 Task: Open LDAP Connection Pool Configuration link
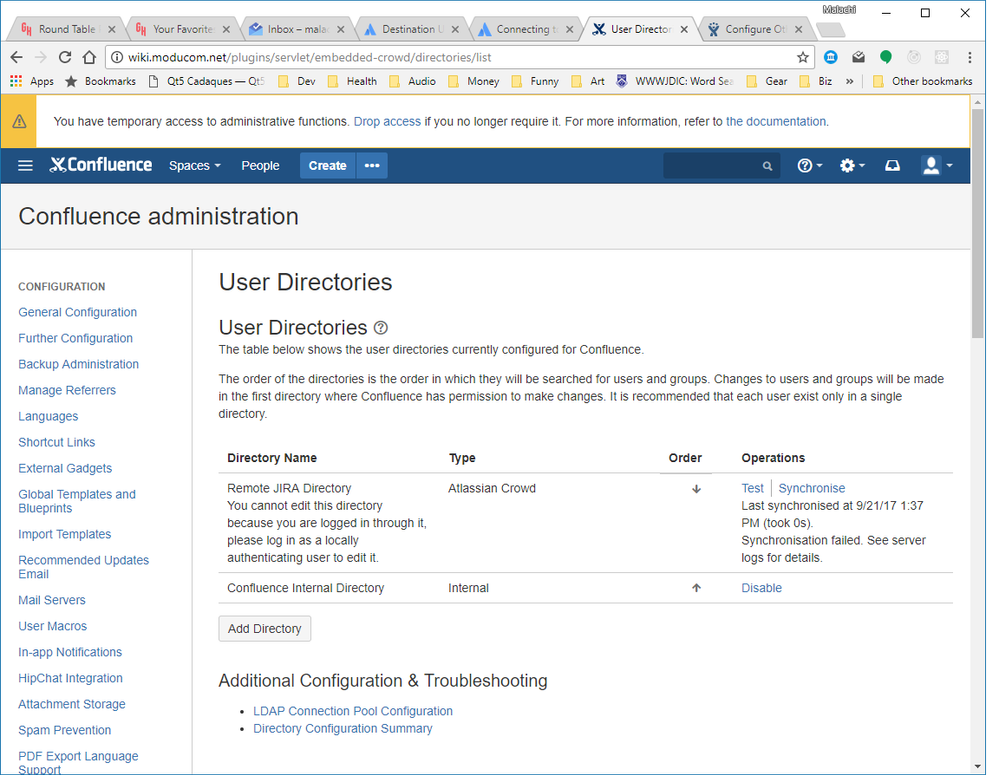click(x=353, y=711)
